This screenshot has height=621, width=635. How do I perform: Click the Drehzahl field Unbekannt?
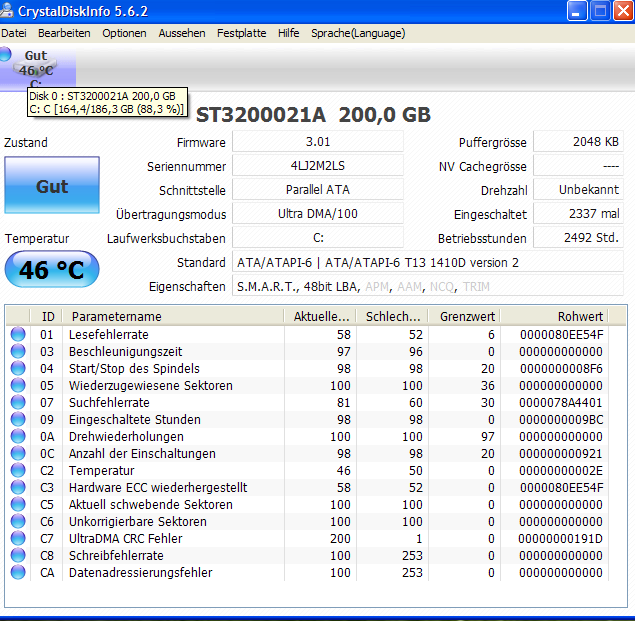coord(578,190)
